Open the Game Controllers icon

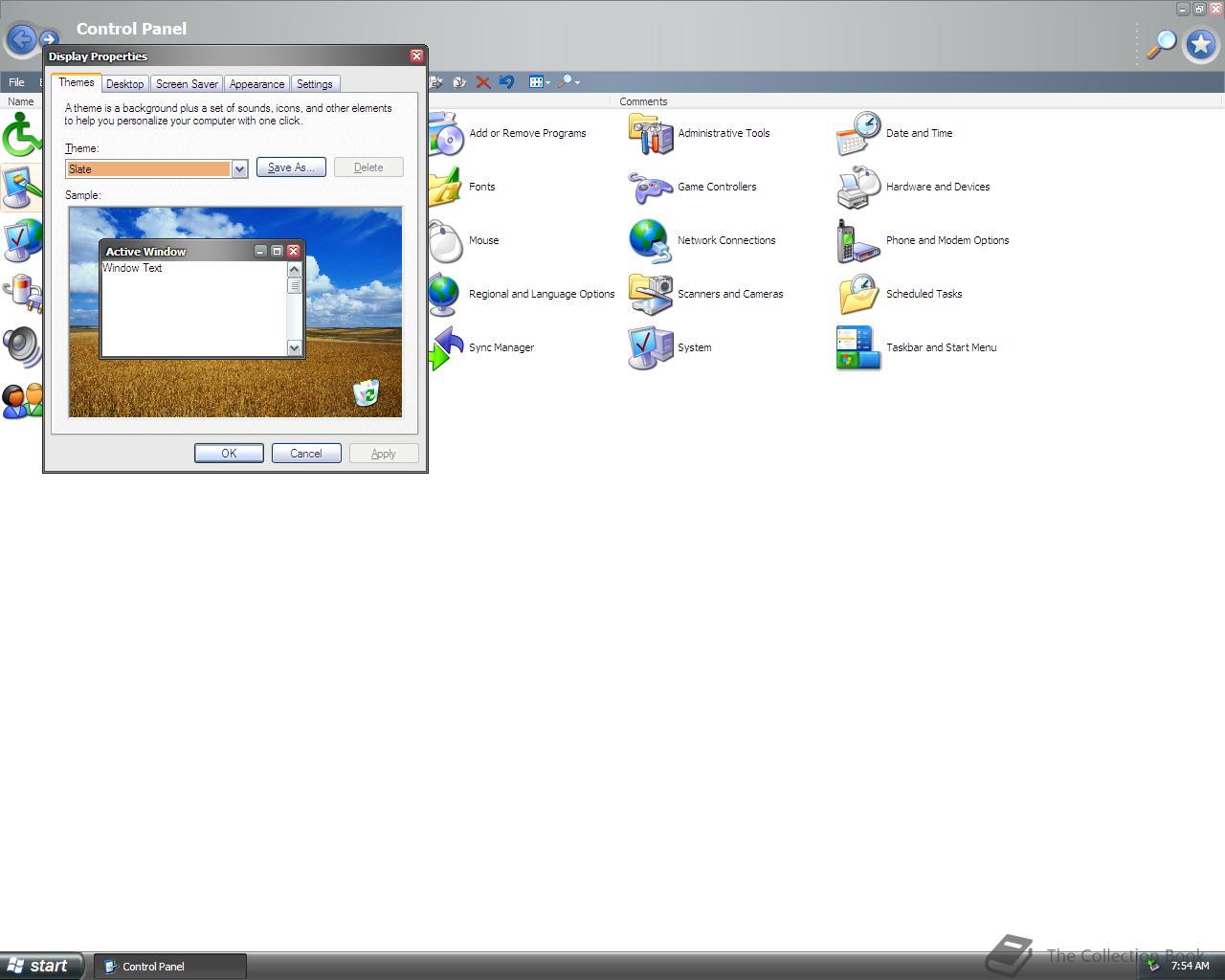pos(651,188)
